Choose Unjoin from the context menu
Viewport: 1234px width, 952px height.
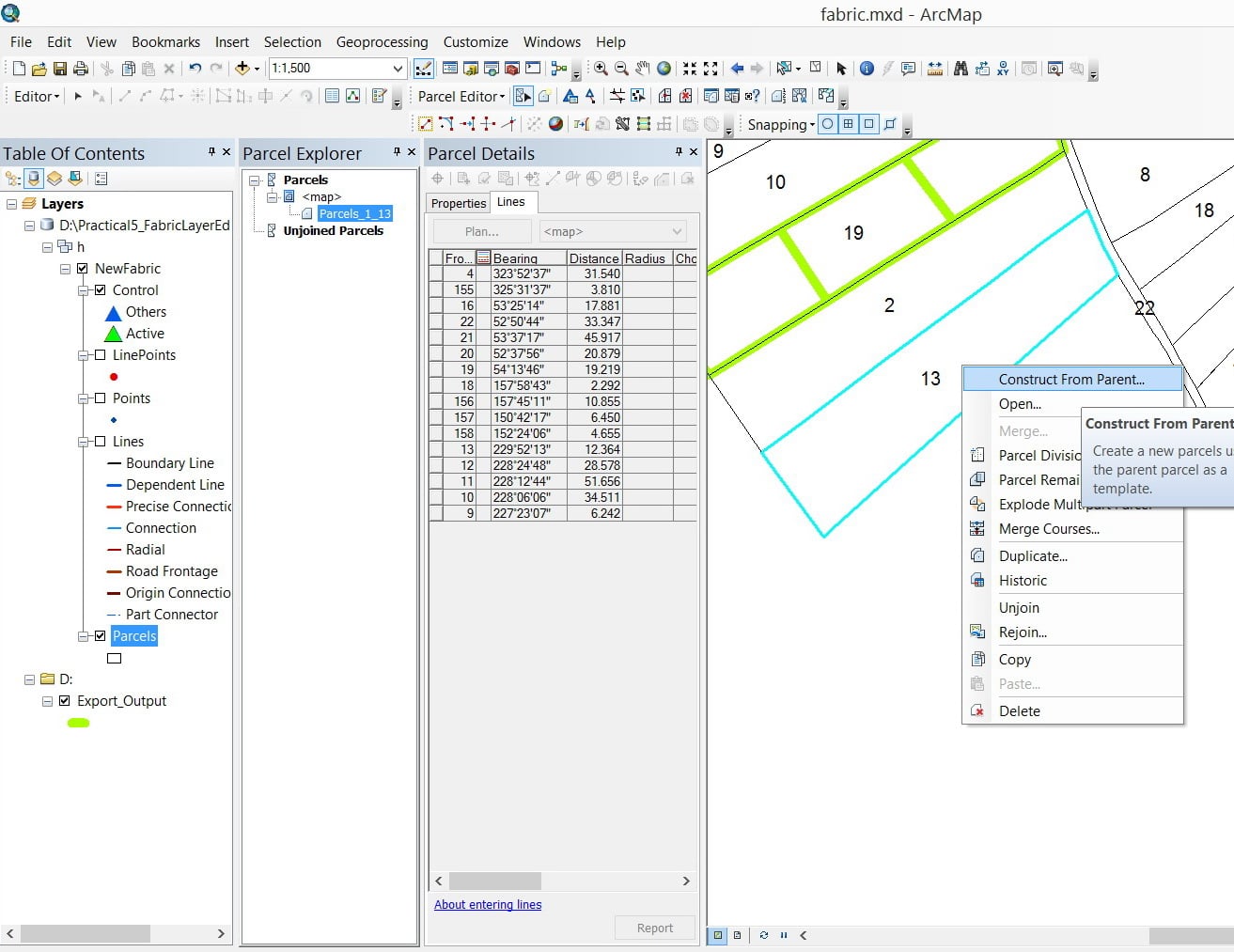click(x=1072, y=608)
